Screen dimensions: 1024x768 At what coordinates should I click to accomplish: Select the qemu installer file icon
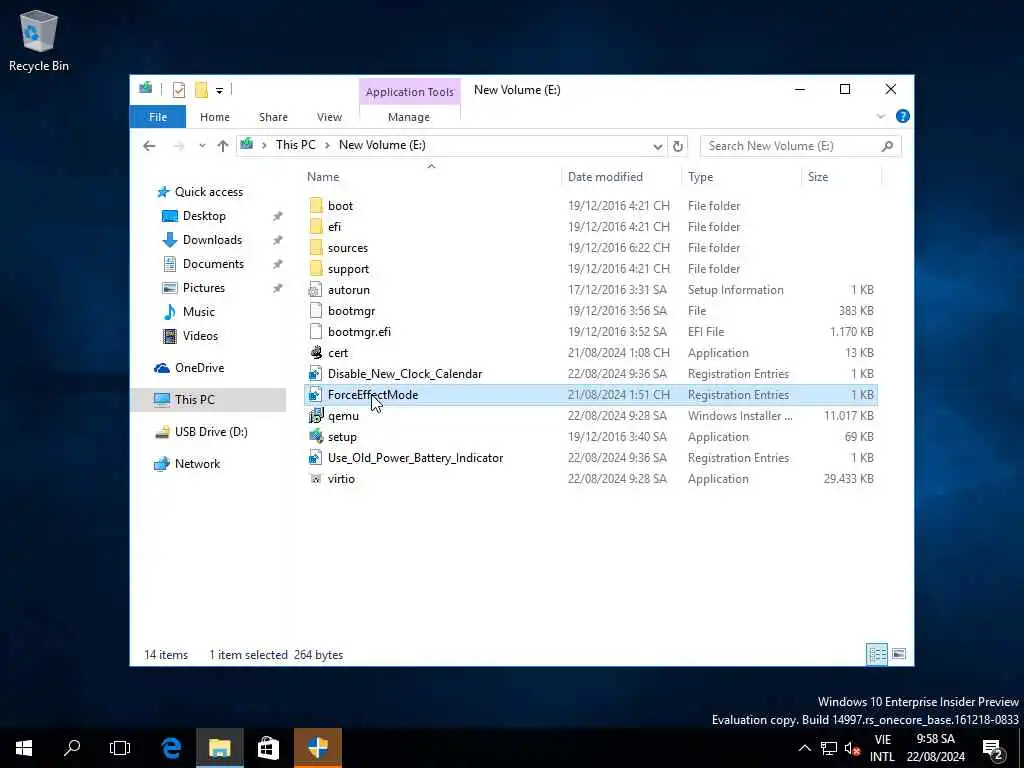tap(316, 416)
